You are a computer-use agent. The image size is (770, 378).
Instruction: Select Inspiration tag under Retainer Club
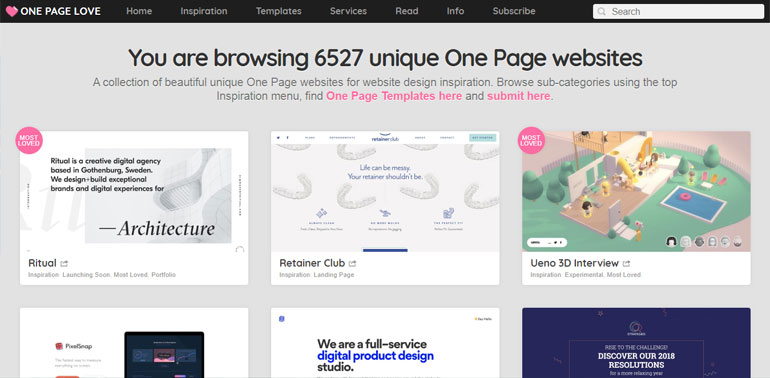click(295, 275)
